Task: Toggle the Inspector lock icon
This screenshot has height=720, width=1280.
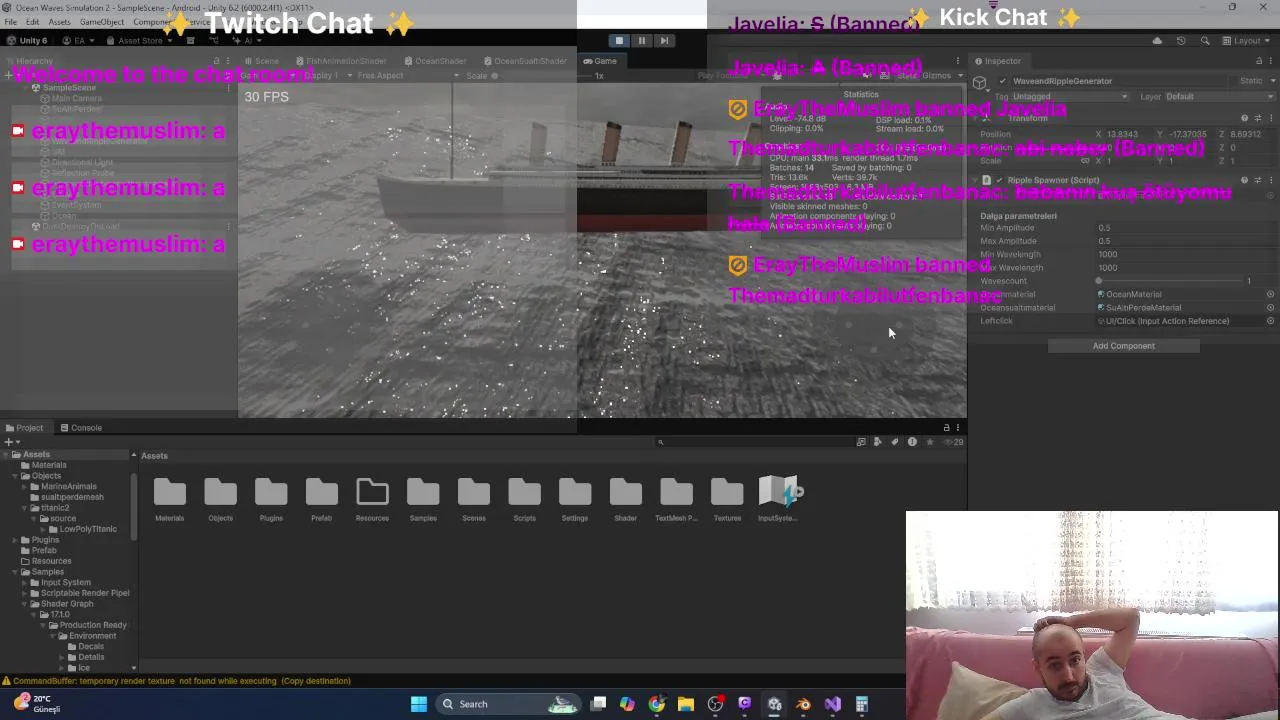Action: [x=1258, y=61]
